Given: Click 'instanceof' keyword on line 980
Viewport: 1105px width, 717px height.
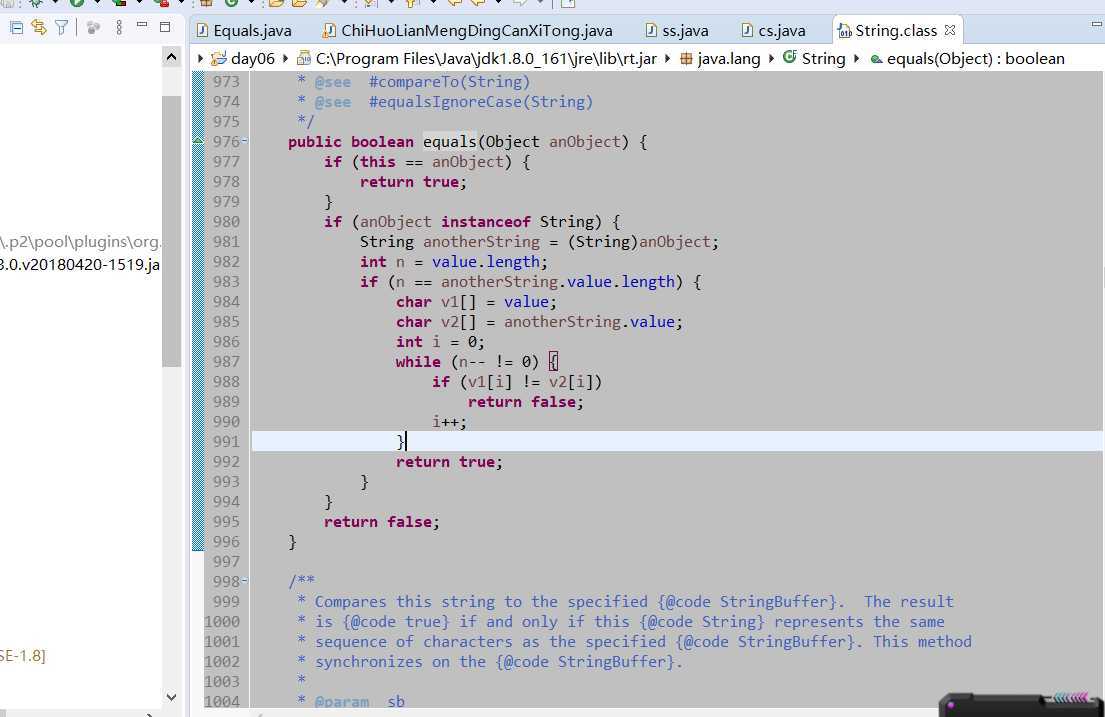Looking at the screenshot, I should click(x=486, y=221).
